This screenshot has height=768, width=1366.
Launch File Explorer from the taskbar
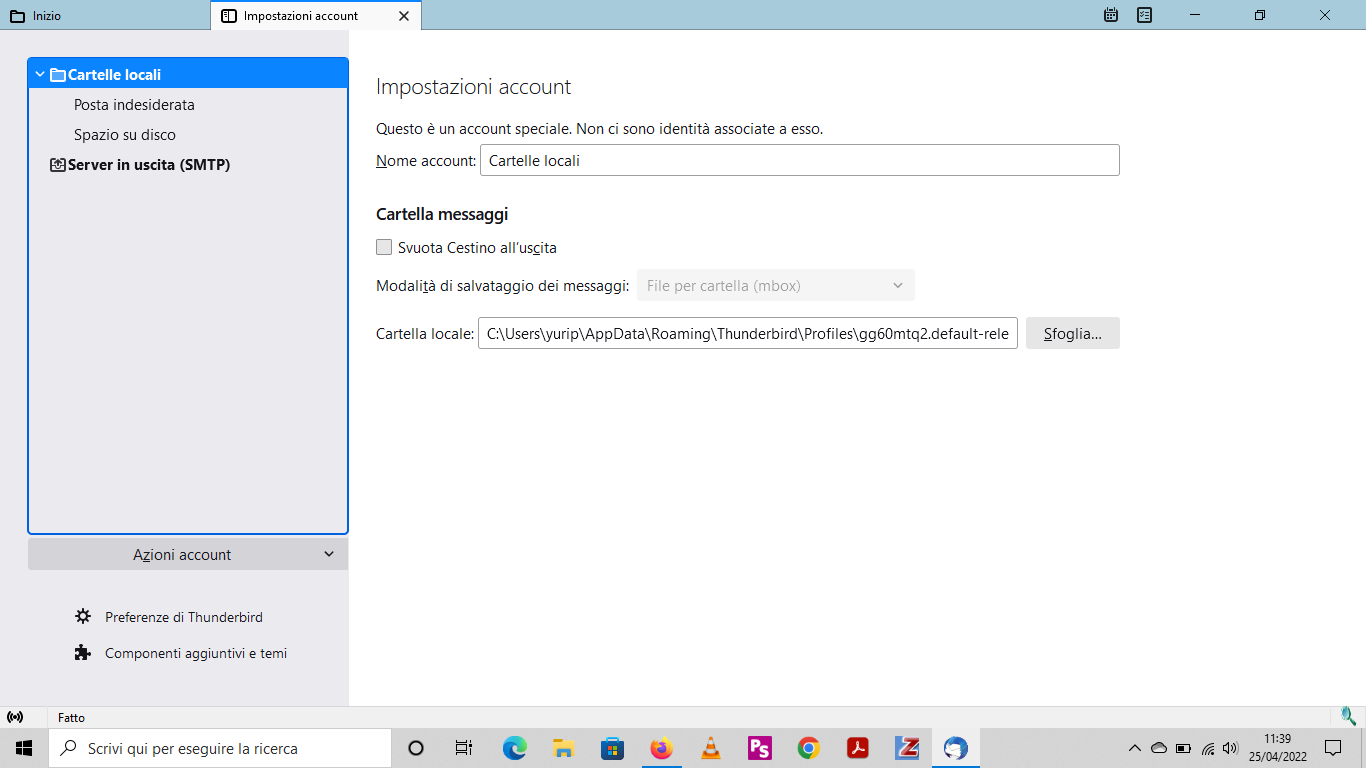tap(564, 748)
